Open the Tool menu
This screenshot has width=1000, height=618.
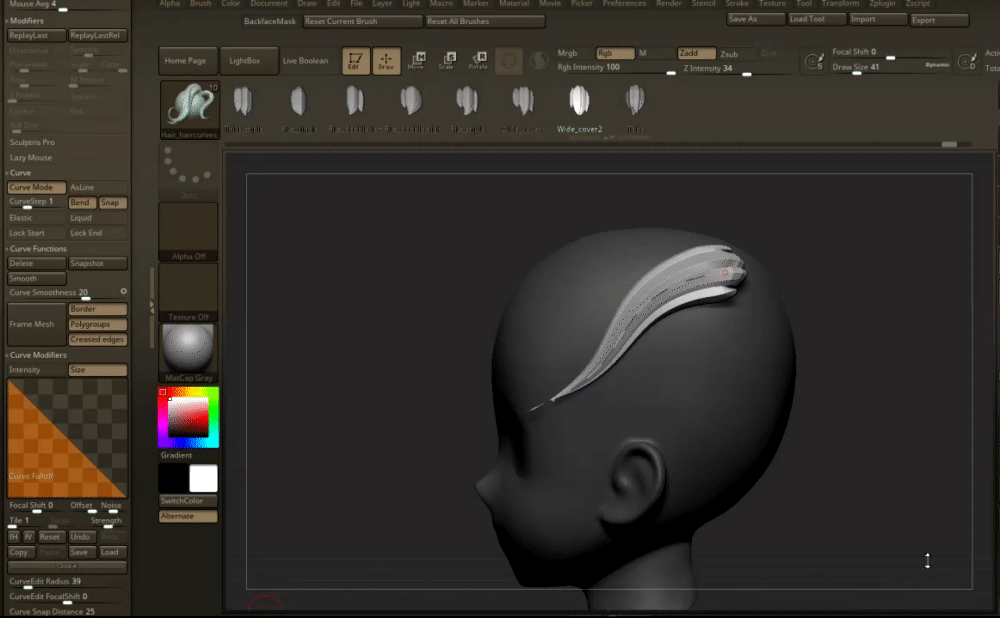[x=804, y=4]
